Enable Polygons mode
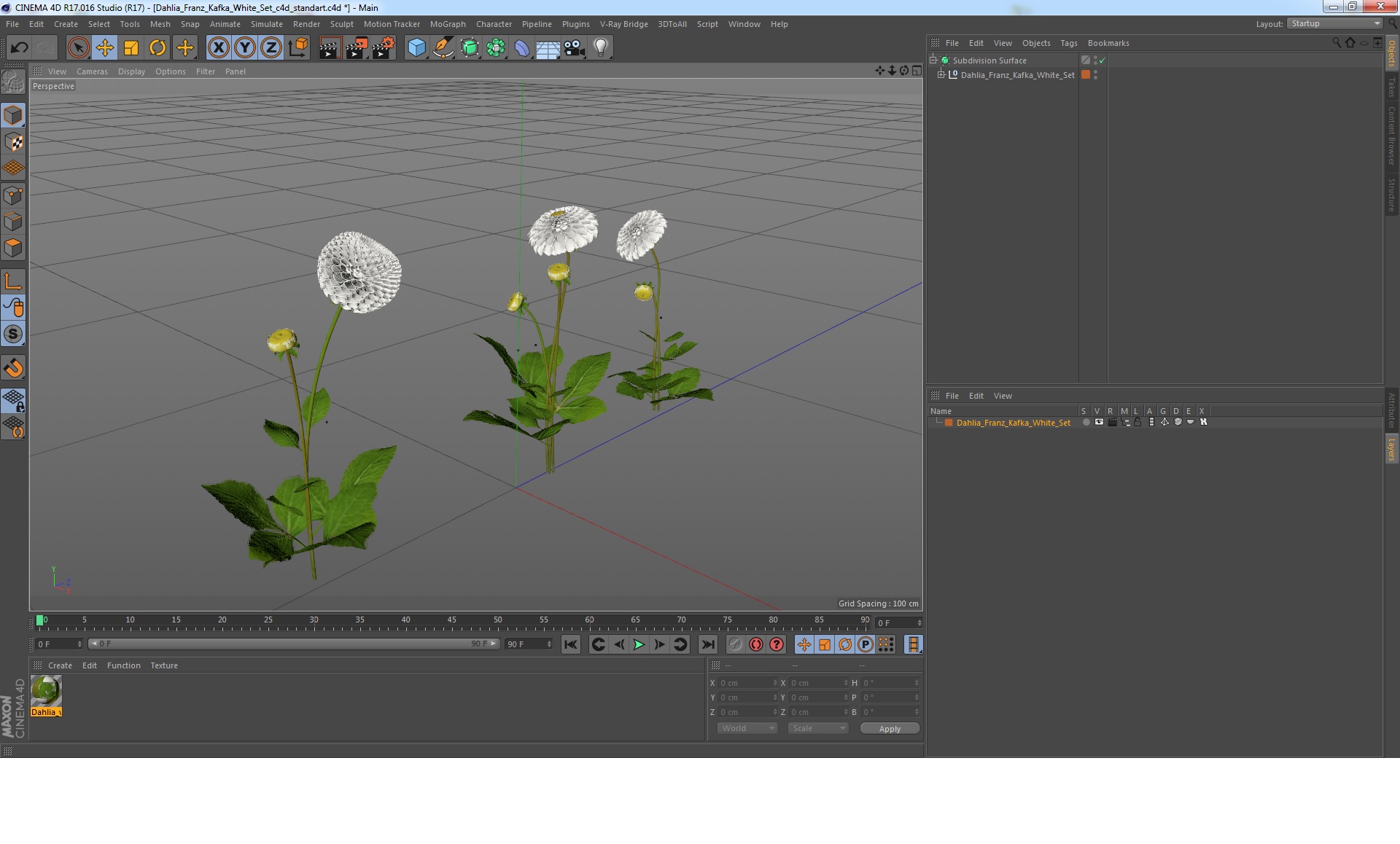Viewport: 1400px width, 844px height. pos(13,248)
